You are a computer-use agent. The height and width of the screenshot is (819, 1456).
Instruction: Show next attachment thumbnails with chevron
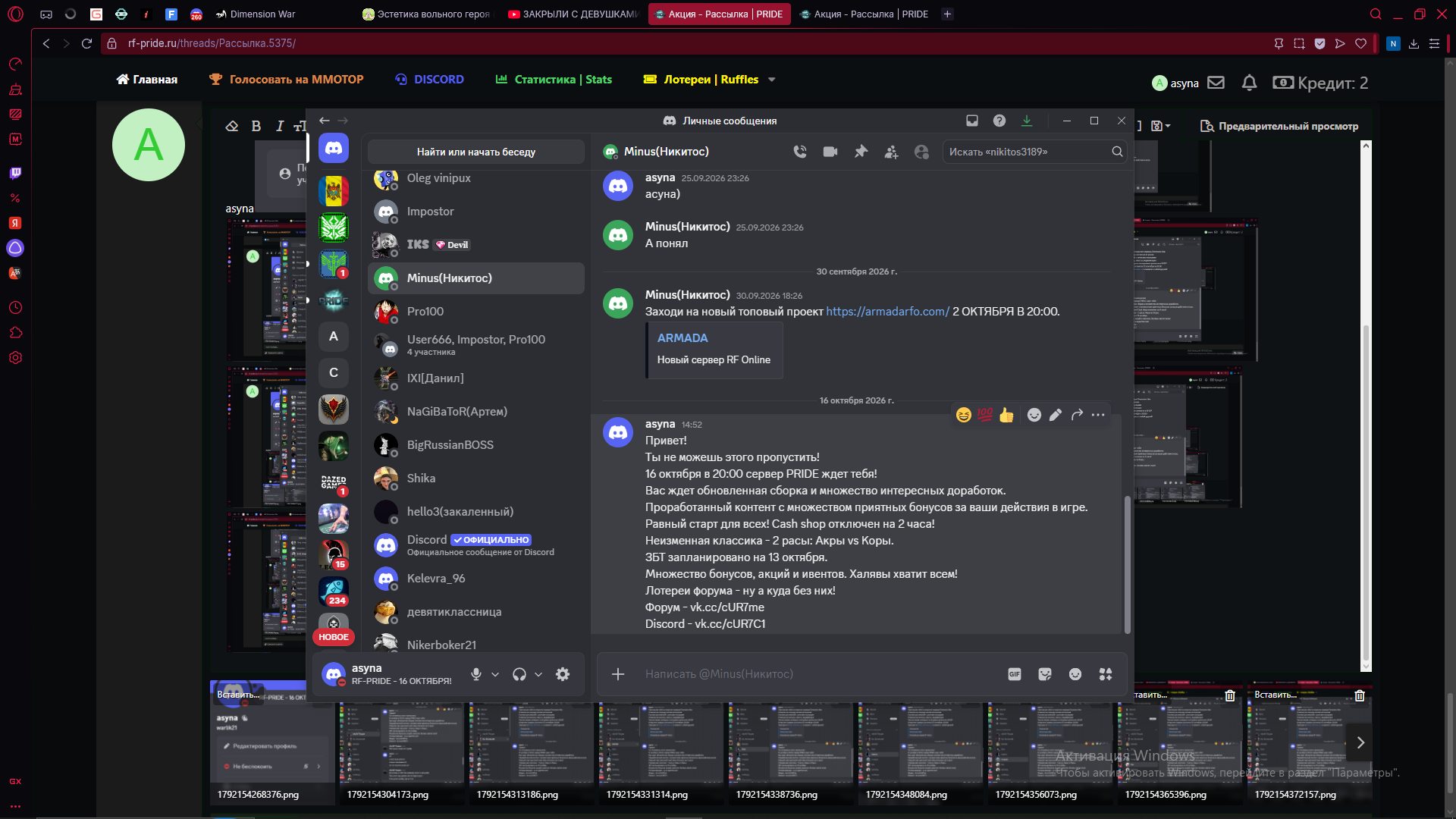point(1360,742)
